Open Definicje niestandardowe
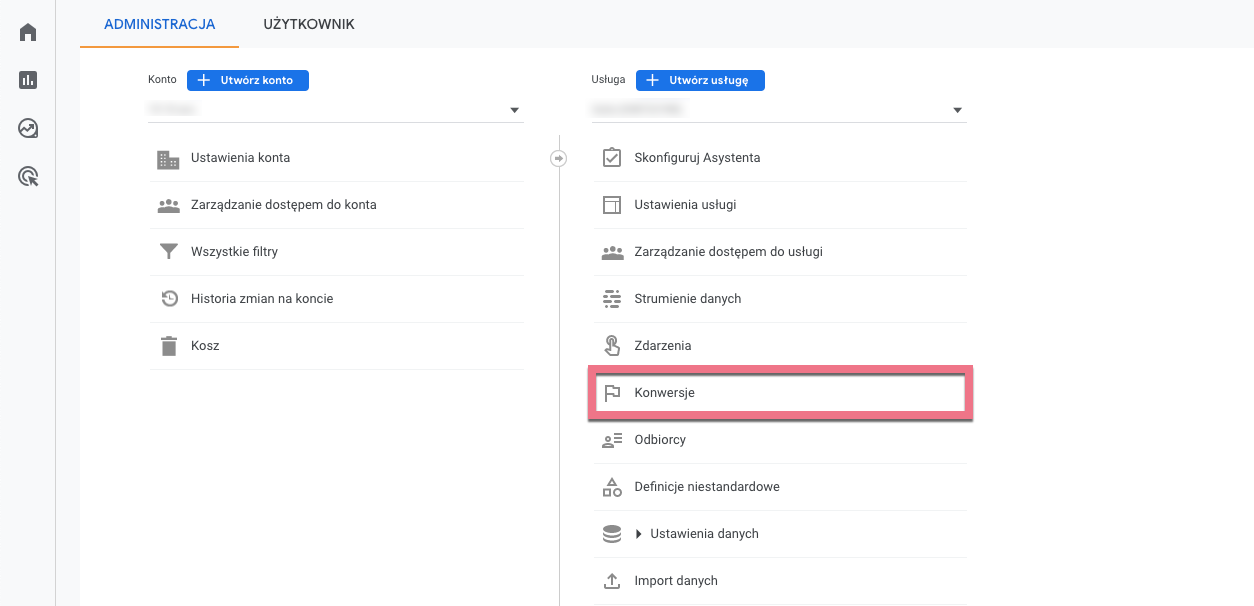The height and width of the screenshot is (606, 1254). tap(706, 487)
